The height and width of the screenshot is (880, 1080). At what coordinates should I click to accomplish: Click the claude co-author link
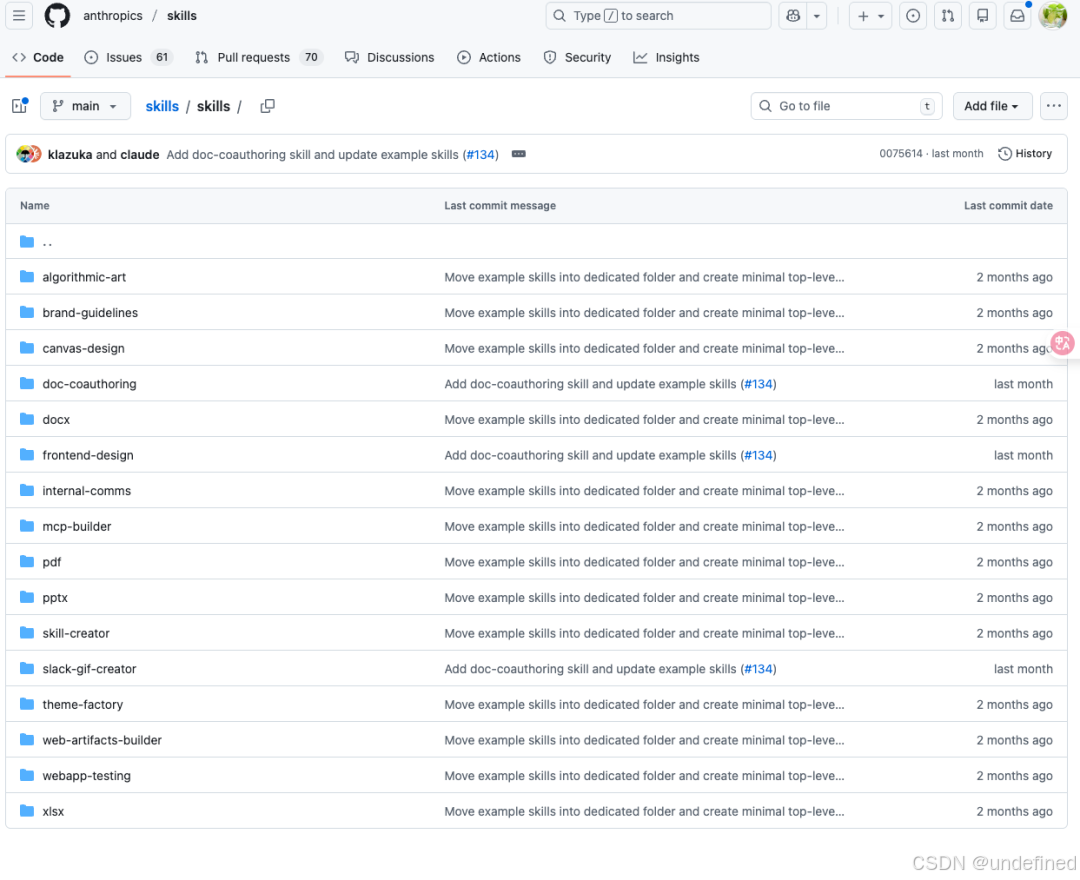point(140,154)
